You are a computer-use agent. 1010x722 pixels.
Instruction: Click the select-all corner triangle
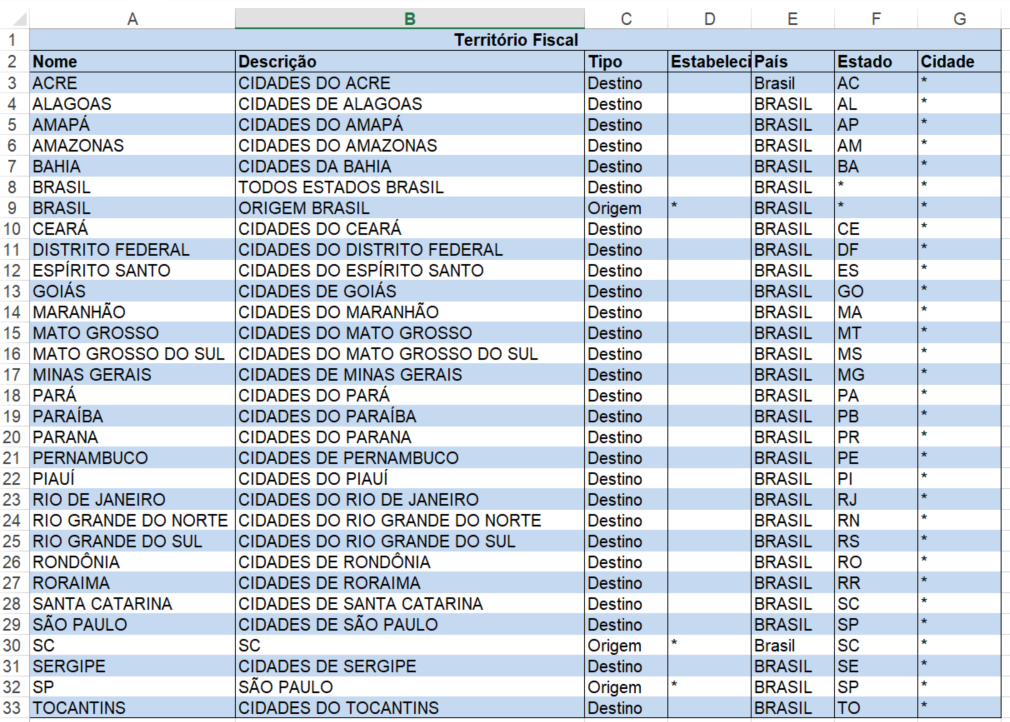click(x=19, y=18)
